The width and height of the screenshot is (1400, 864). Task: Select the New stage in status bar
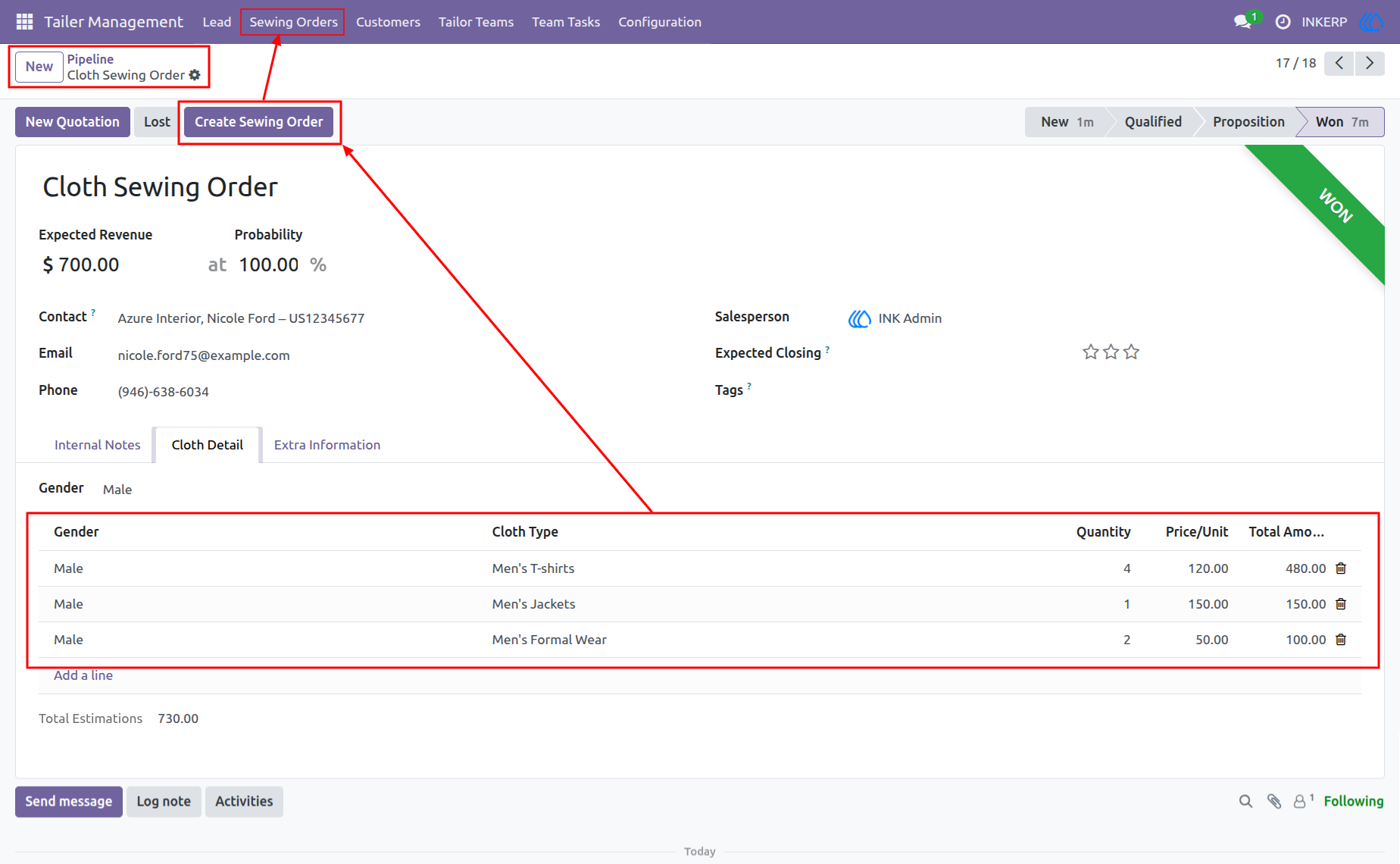coord(1067,122)
